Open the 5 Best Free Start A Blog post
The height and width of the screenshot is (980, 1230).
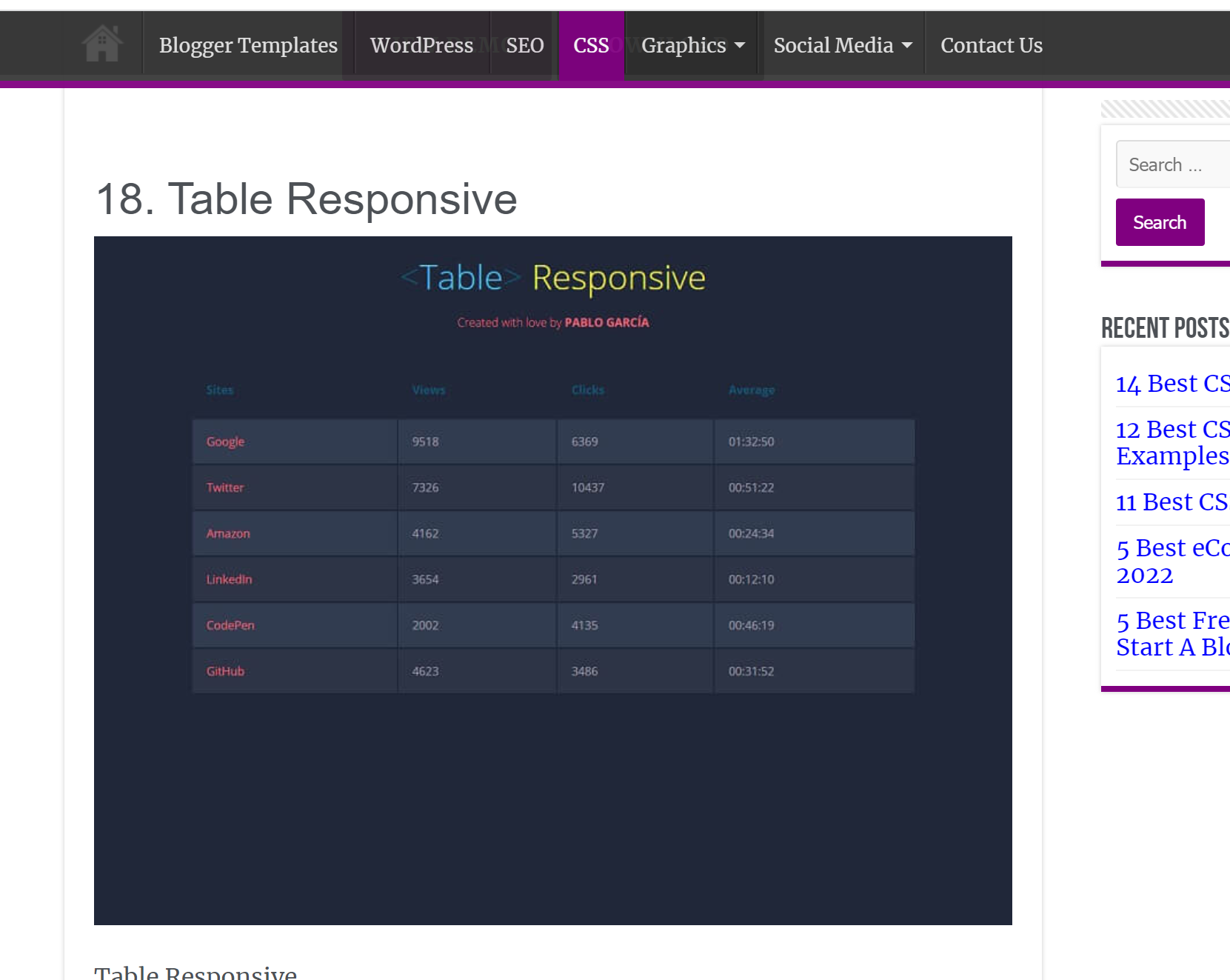(1170, 633)
